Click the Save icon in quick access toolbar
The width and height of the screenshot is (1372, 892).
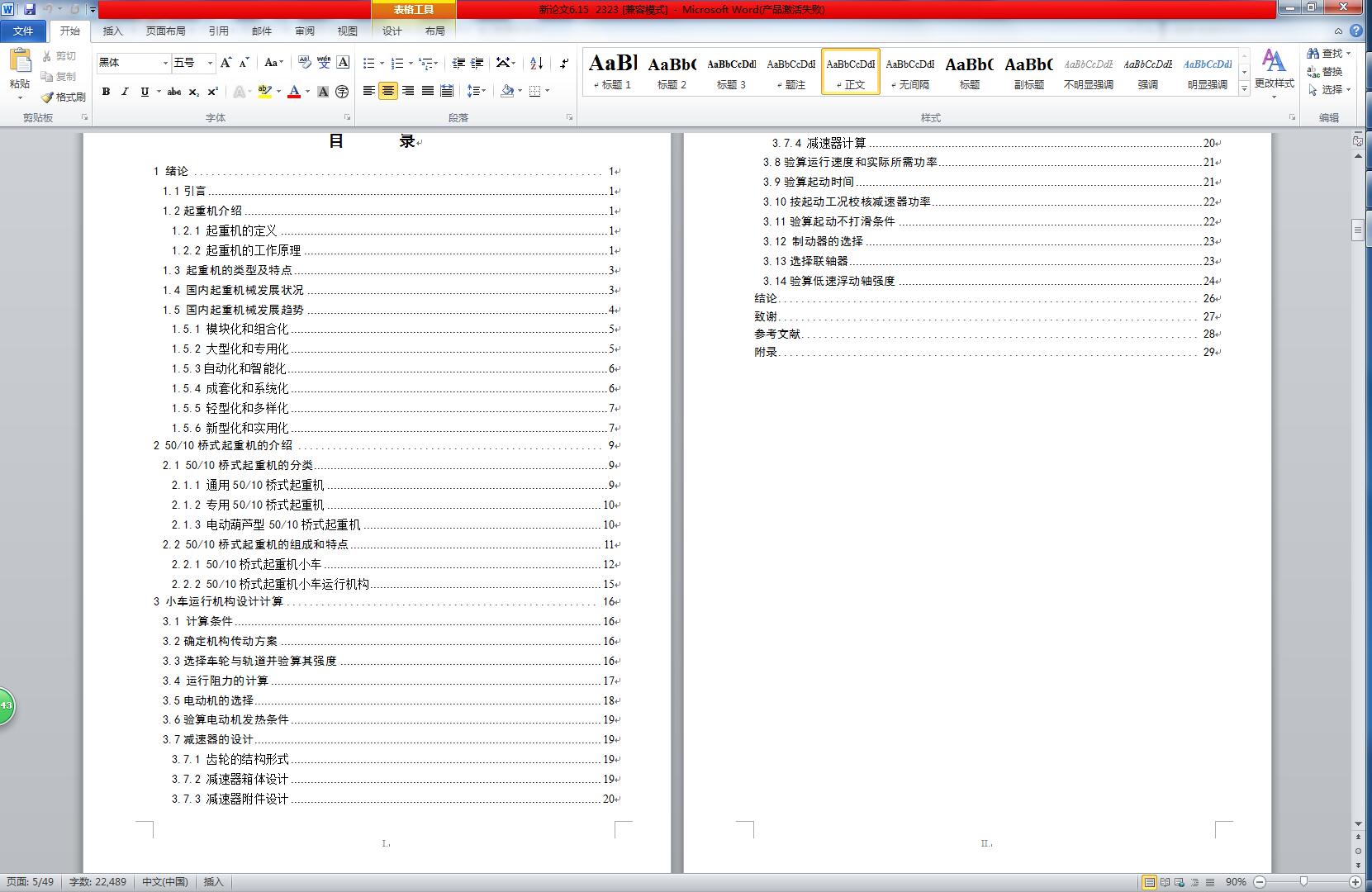(30, 9)
